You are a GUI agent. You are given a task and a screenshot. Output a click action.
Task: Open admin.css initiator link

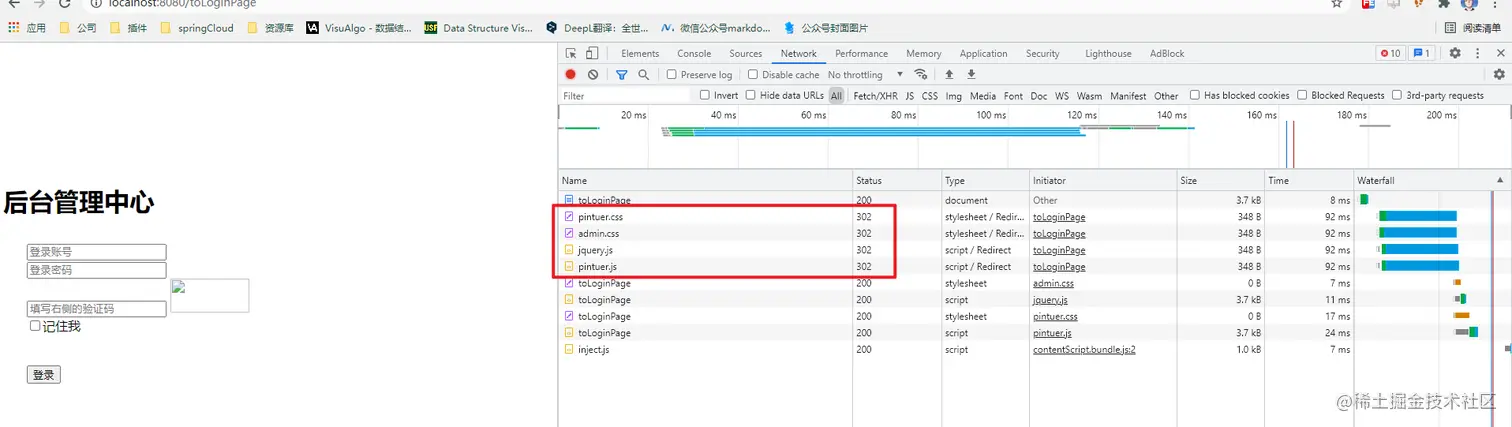pos(1053,283)
